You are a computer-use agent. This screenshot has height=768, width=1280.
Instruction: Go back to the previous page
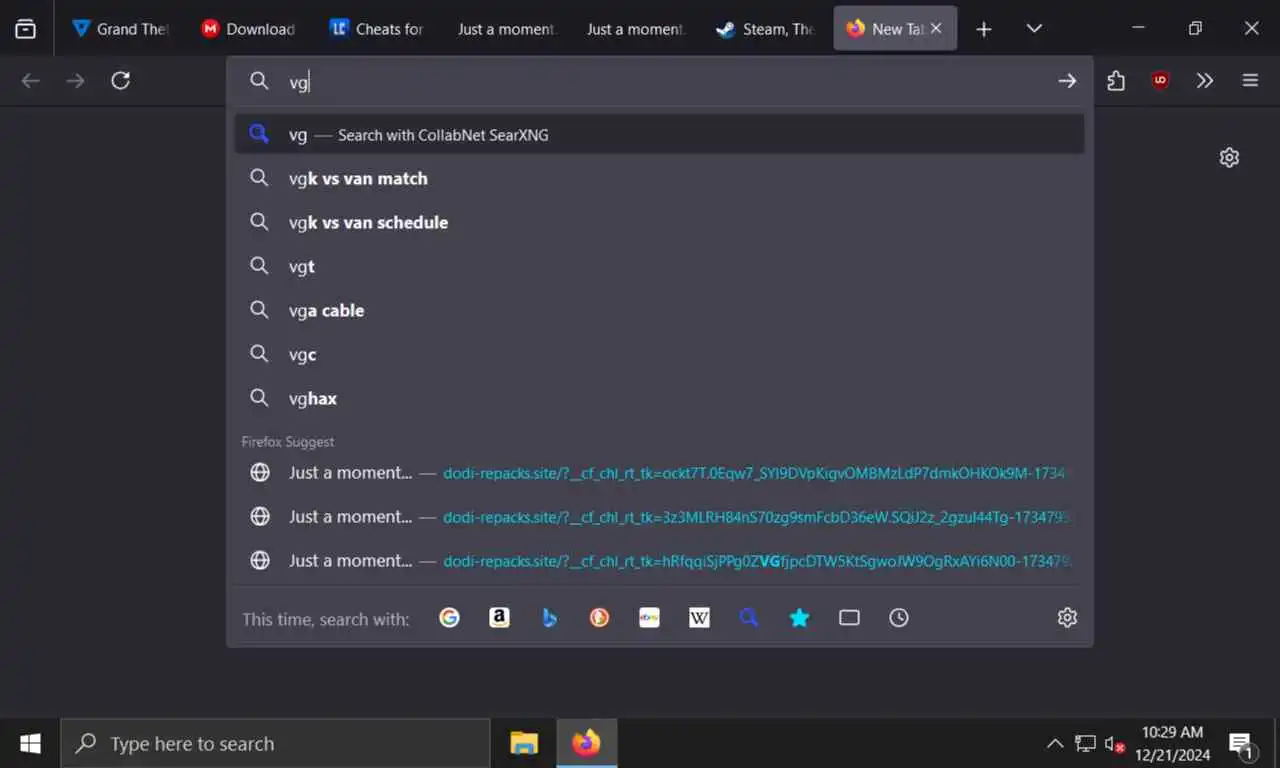pyautogui.click(x=31, y=81)
